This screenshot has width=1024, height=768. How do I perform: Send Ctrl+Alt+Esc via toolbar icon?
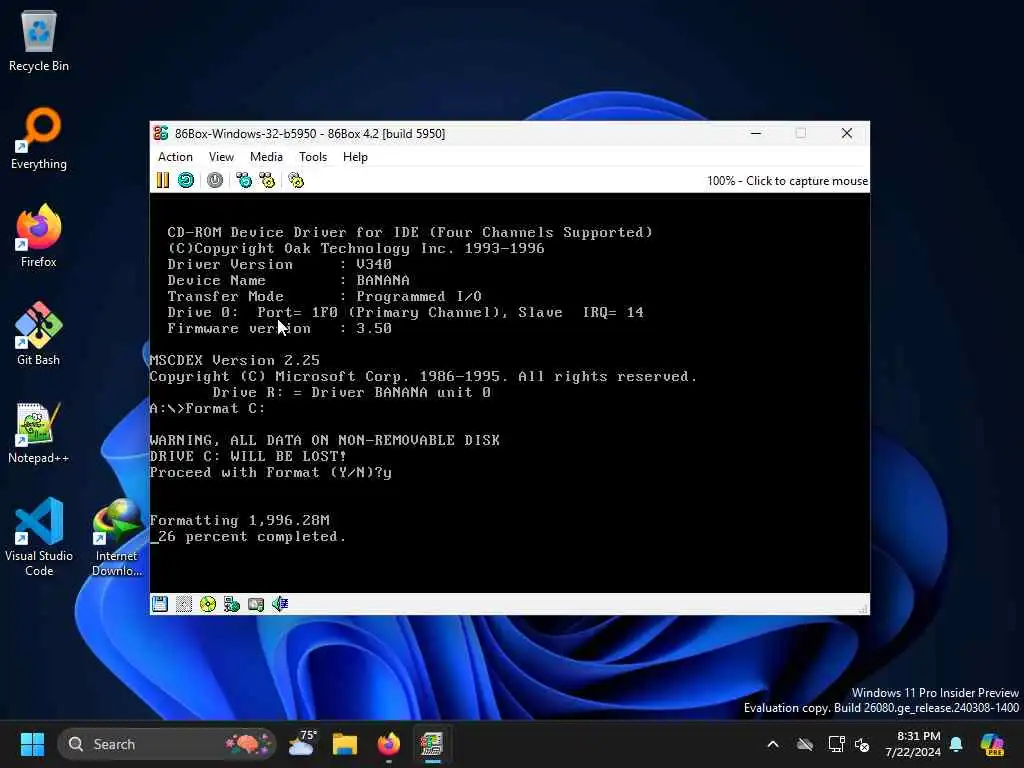(267, 180)
